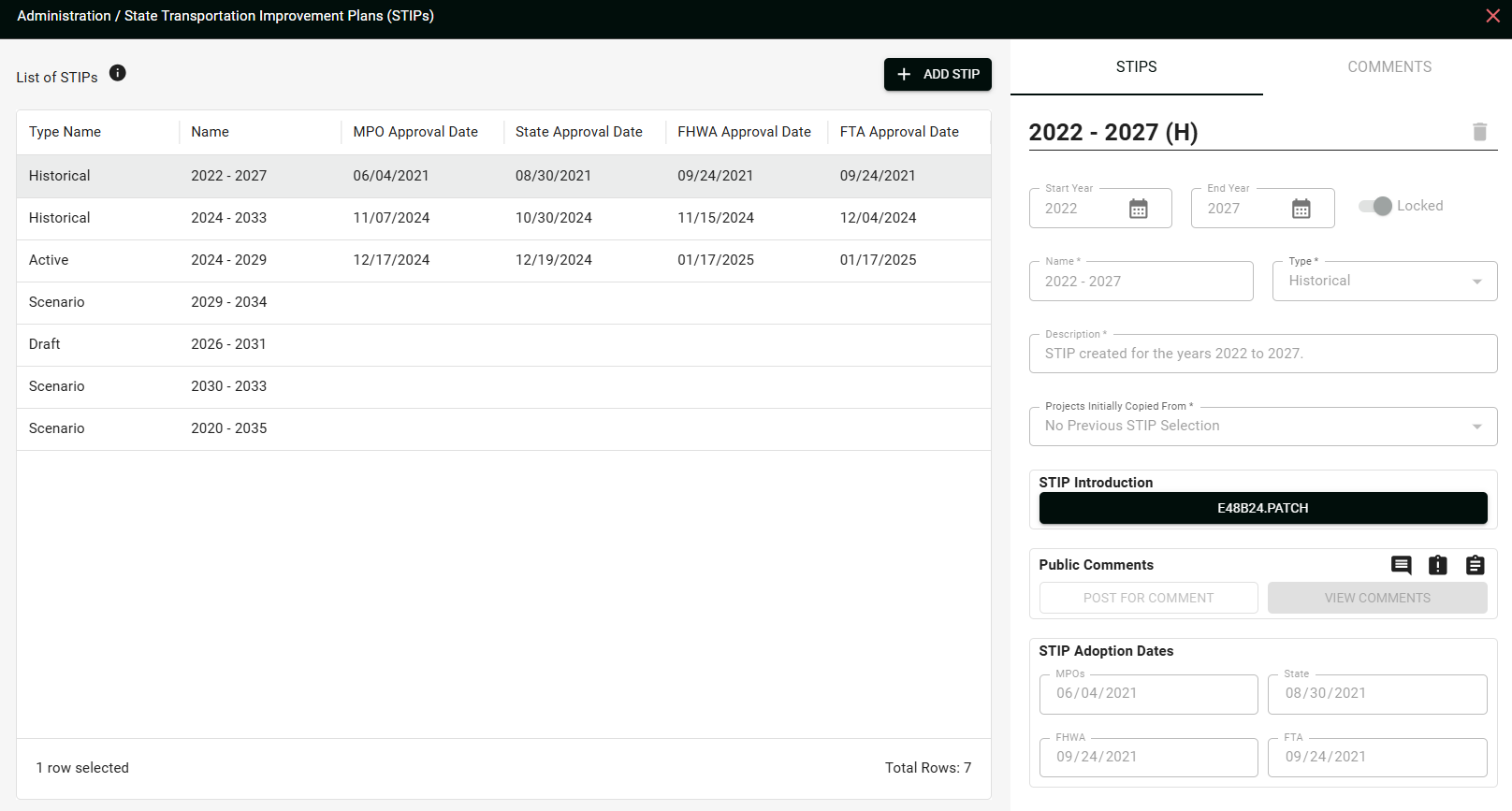Click the 2022 - 2027 (H) panel title
Image resolution: width=1512 pixels, height=811 pixels.
pyautogui.click(x=1113, y=132)
